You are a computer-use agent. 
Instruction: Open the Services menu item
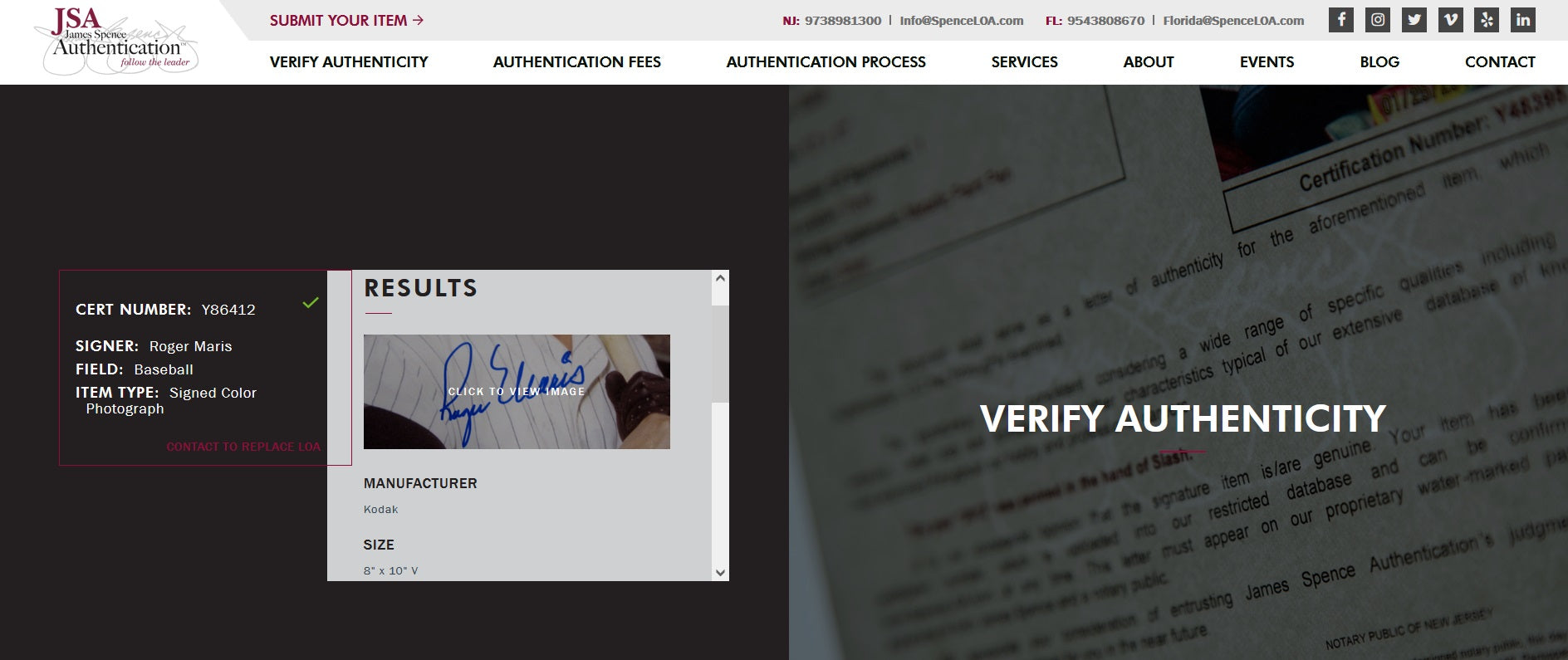point(1024,62)
